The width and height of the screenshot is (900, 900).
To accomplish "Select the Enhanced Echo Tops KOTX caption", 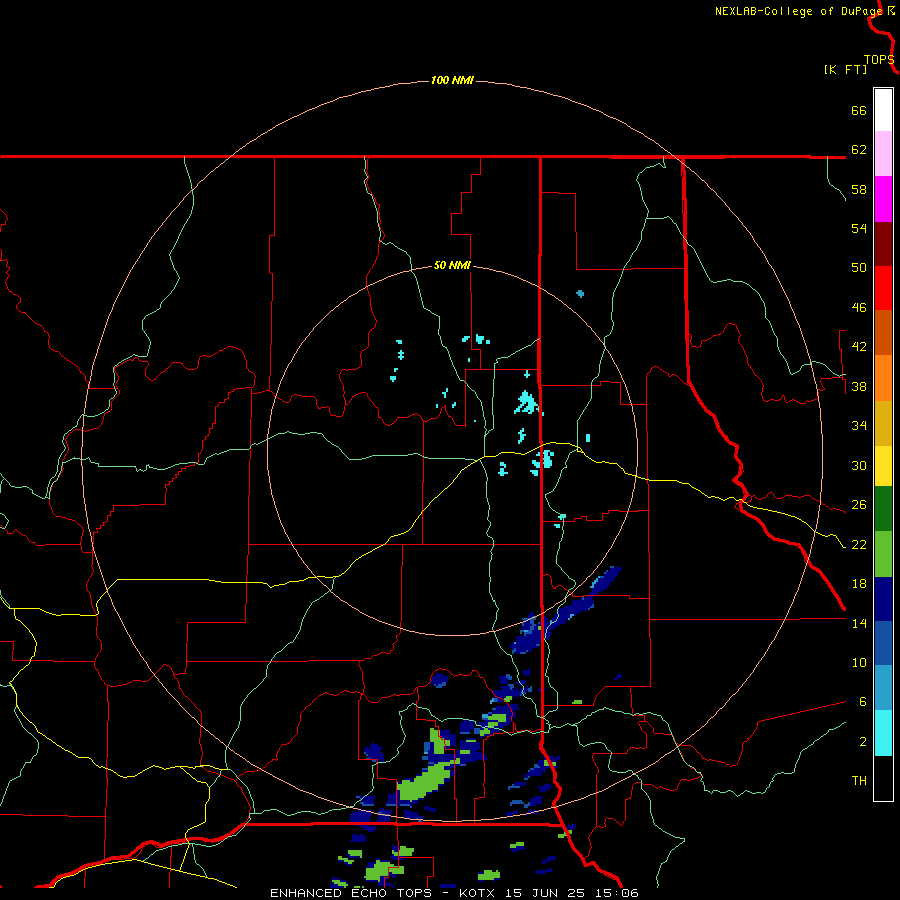I will click(454, 893).
